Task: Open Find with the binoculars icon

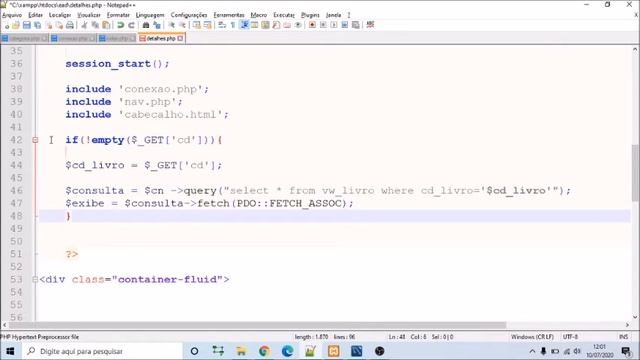Action: pos(146,25)
